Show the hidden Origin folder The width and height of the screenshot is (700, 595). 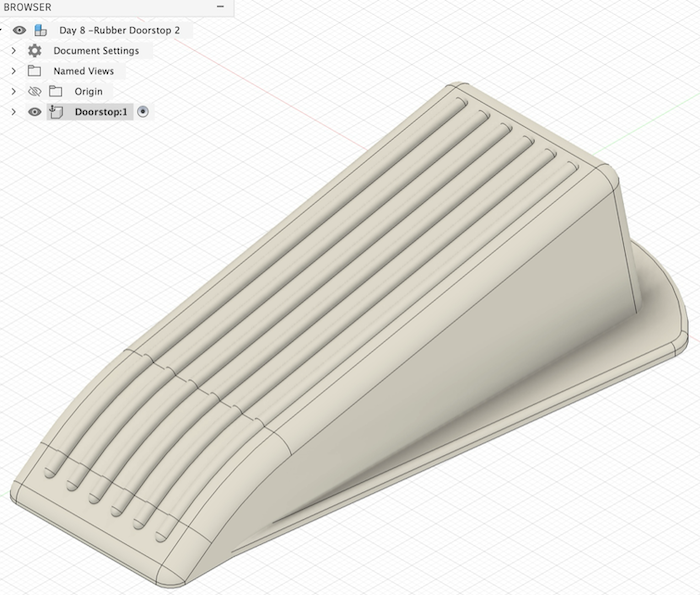click(x=34, y=92)
